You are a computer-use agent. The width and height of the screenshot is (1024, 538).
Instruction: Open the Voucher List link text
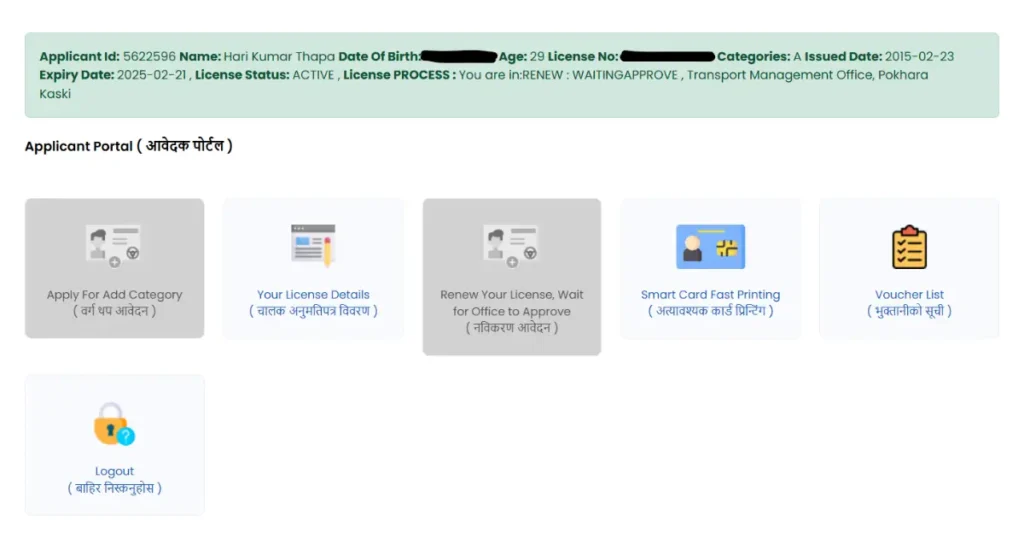click(909, 294)
